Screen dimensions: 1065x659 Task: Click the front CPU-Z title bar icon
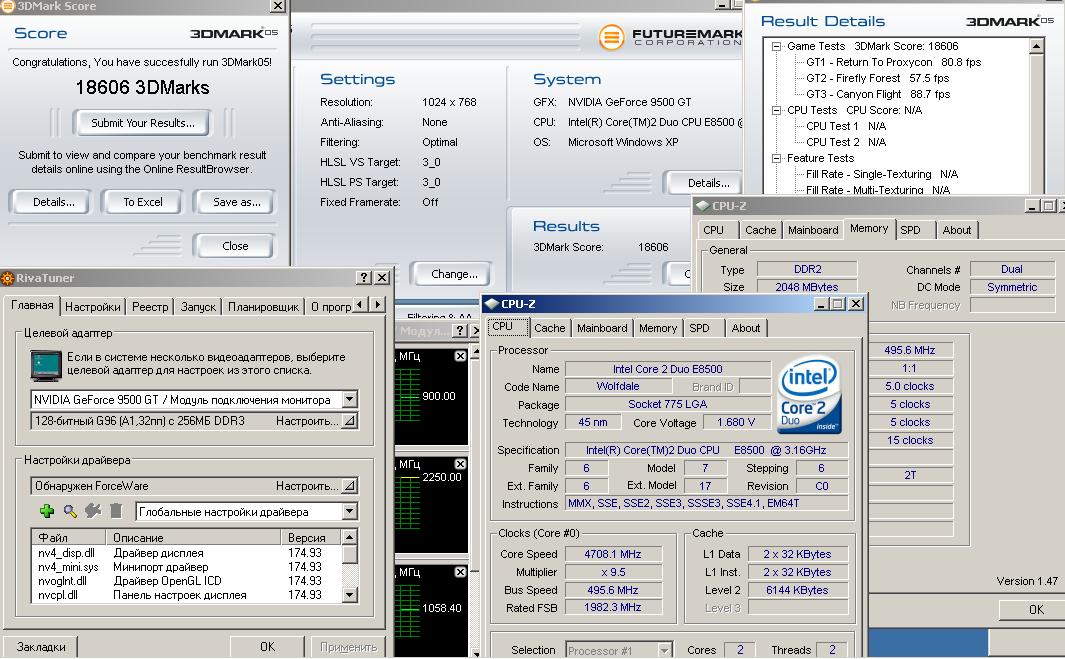[492, 304]
